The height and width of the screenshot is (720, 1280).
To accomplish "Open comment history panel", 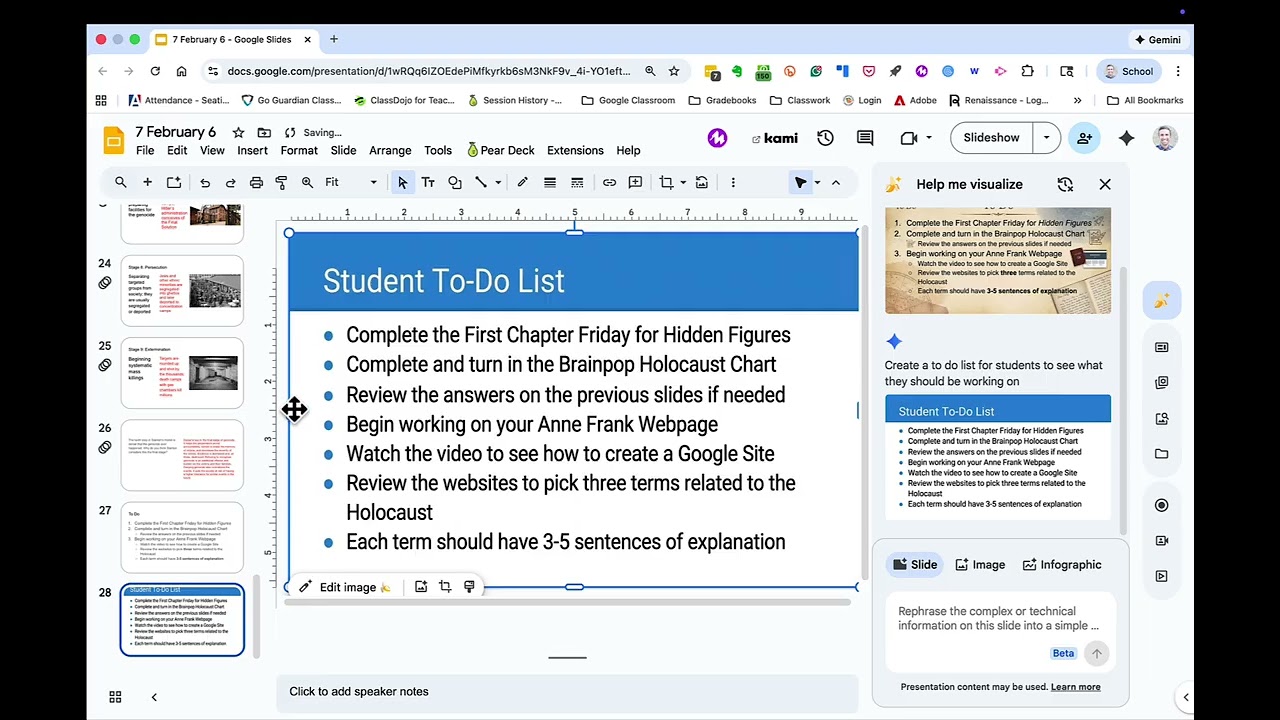I will click(x=865, y=138).
